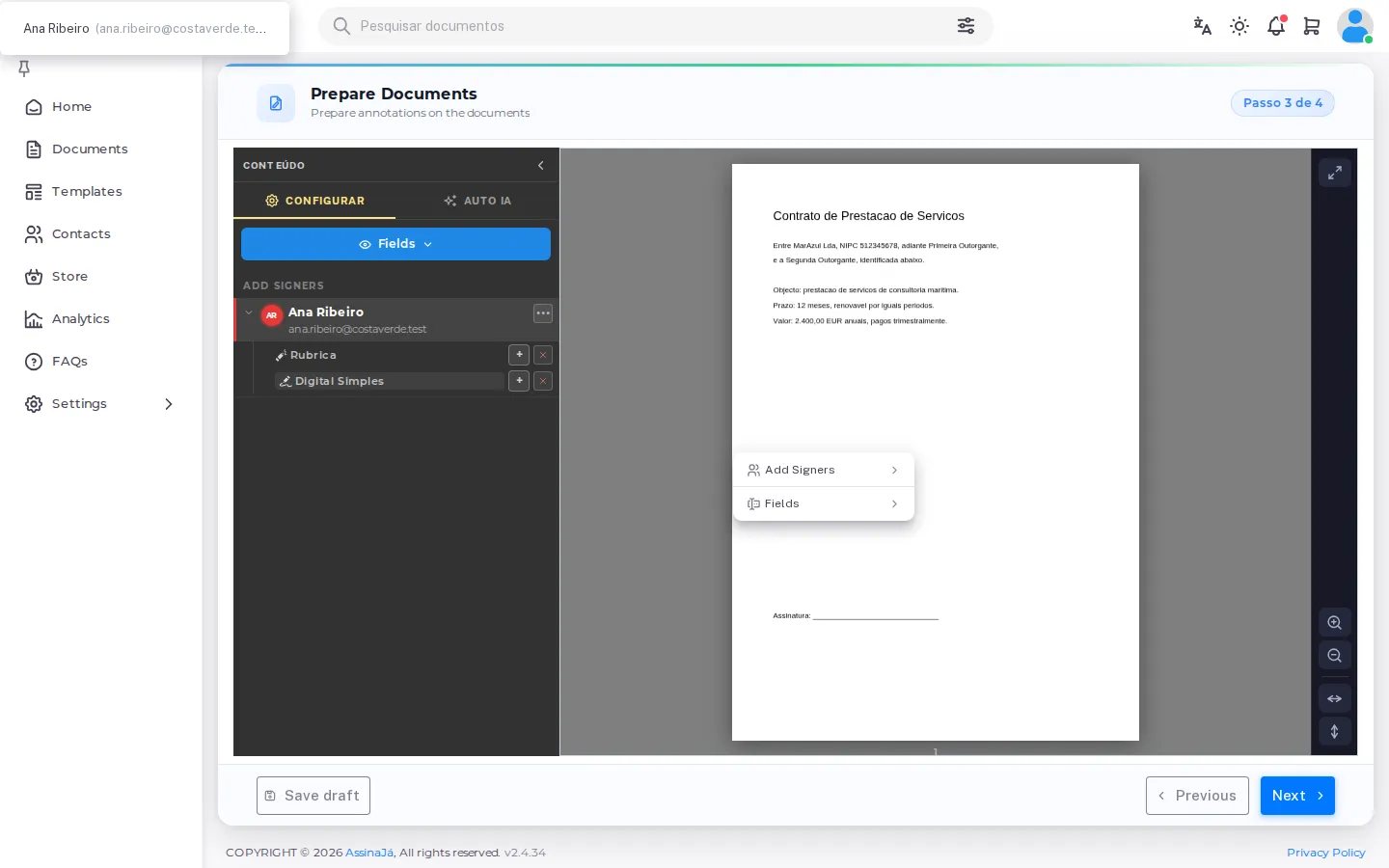Collapse Ana Ribeiro signer row chevron

click(x=249, y=312)
